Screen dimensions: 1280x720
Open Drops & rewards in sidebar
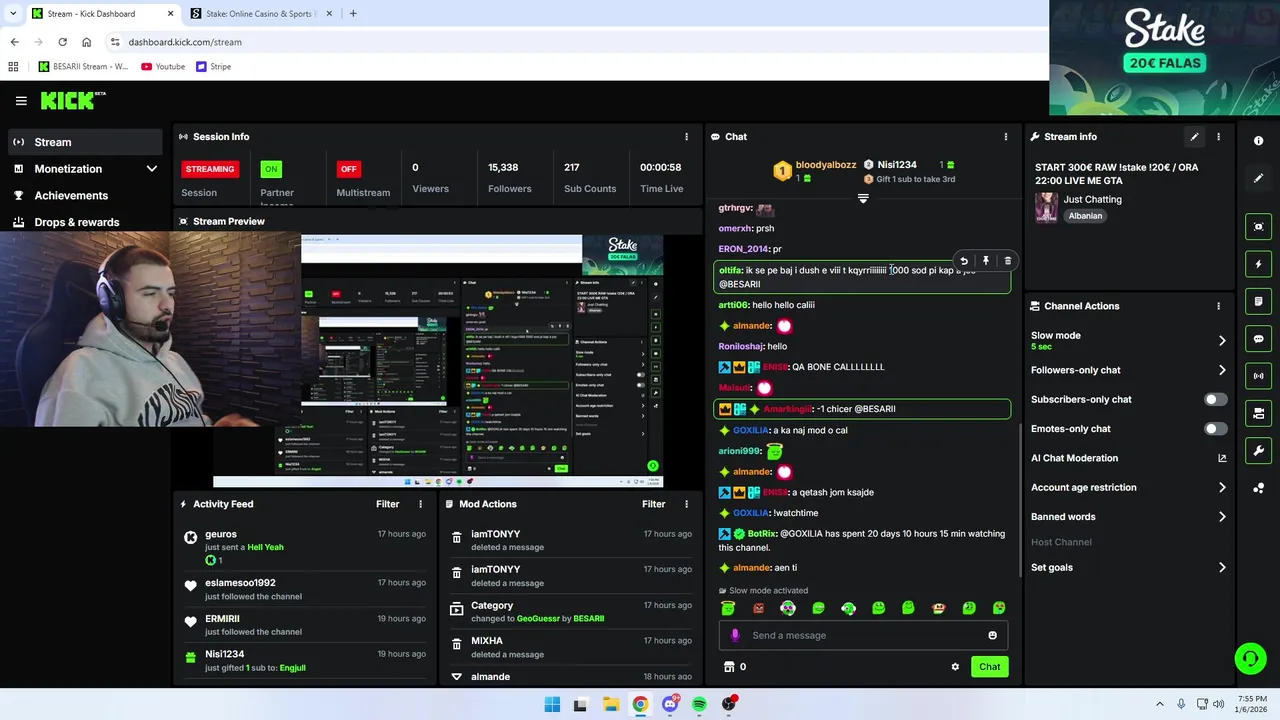tap(84, 222)
